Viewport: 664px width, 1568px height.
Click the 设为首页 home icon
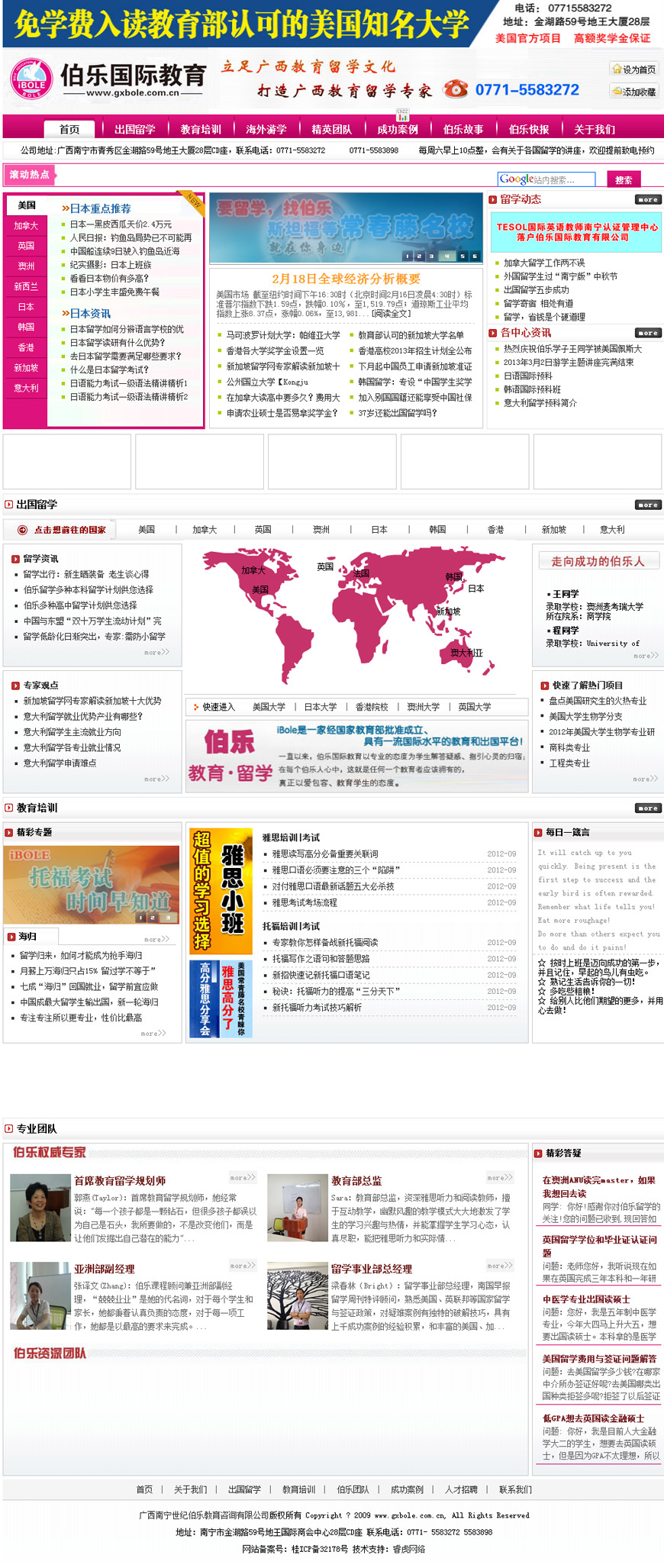tap(617, 69)
